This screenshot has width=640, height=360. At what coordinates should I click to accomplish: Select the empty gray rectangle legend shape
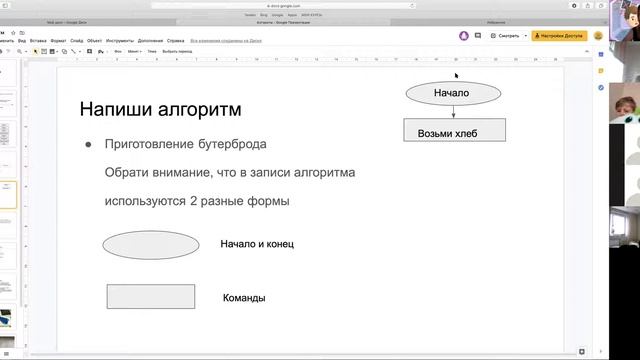(x=151, y=296)
